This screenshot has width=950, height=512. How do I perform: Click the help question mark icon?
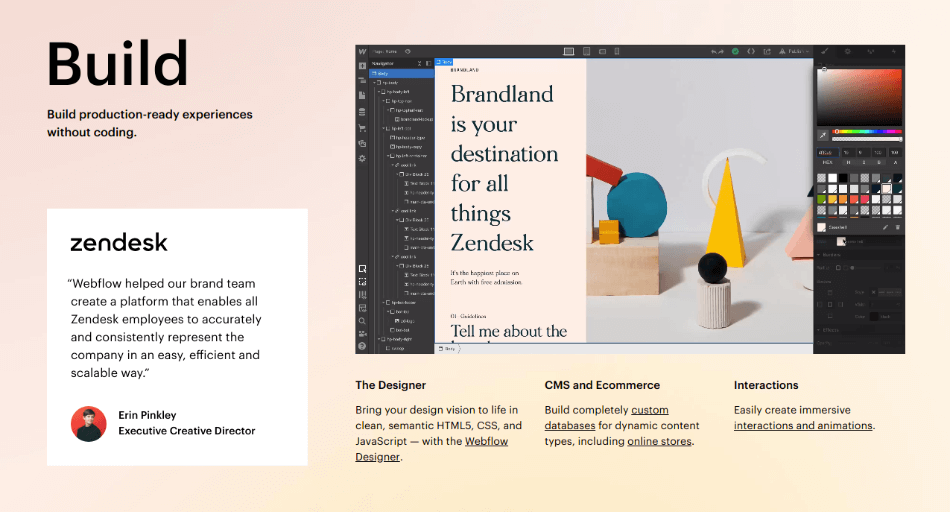[x=362, y=346]
